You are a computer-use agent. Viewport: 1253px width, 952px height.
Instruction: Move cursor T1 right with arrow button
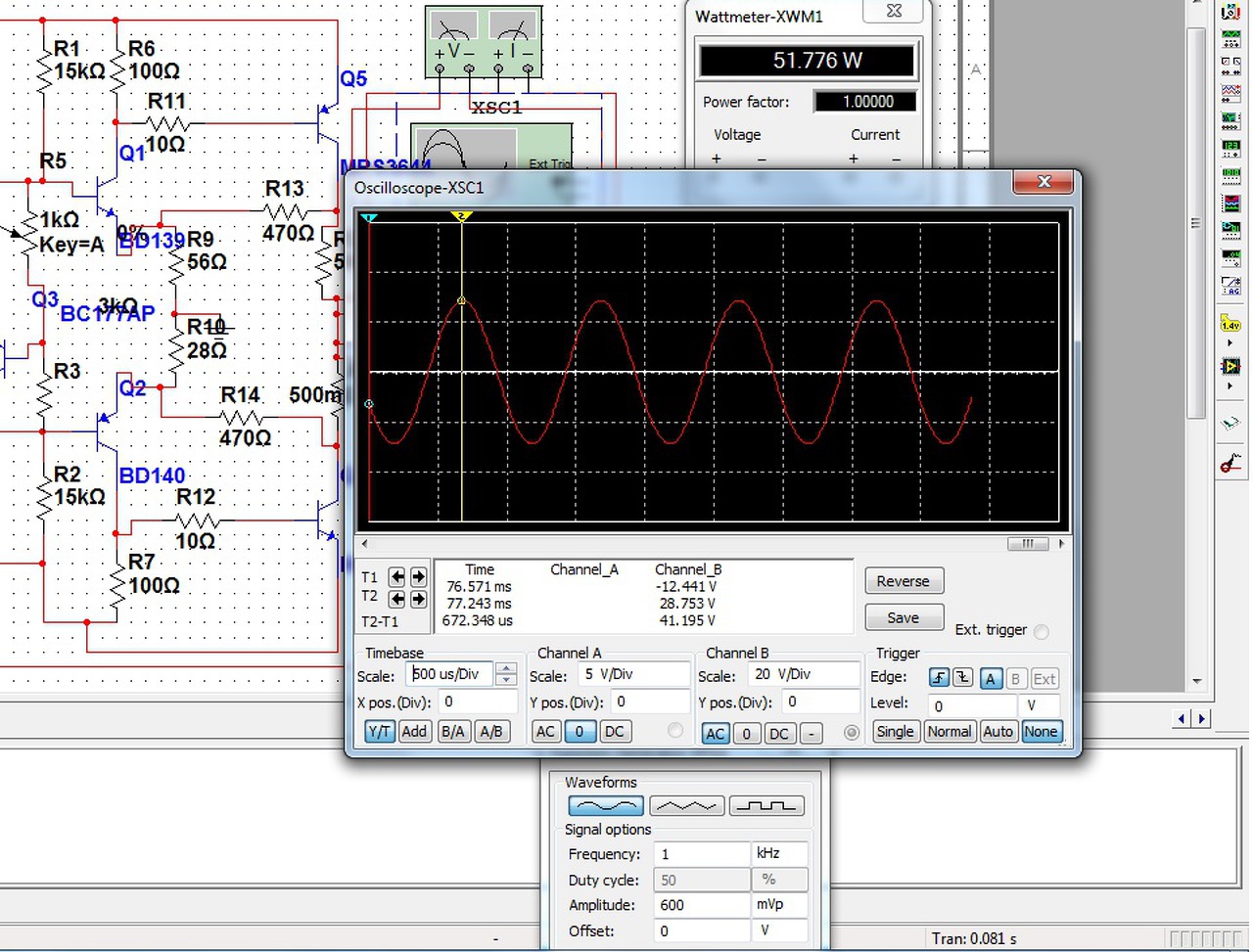pyautogui.click(x=418, y=577)
